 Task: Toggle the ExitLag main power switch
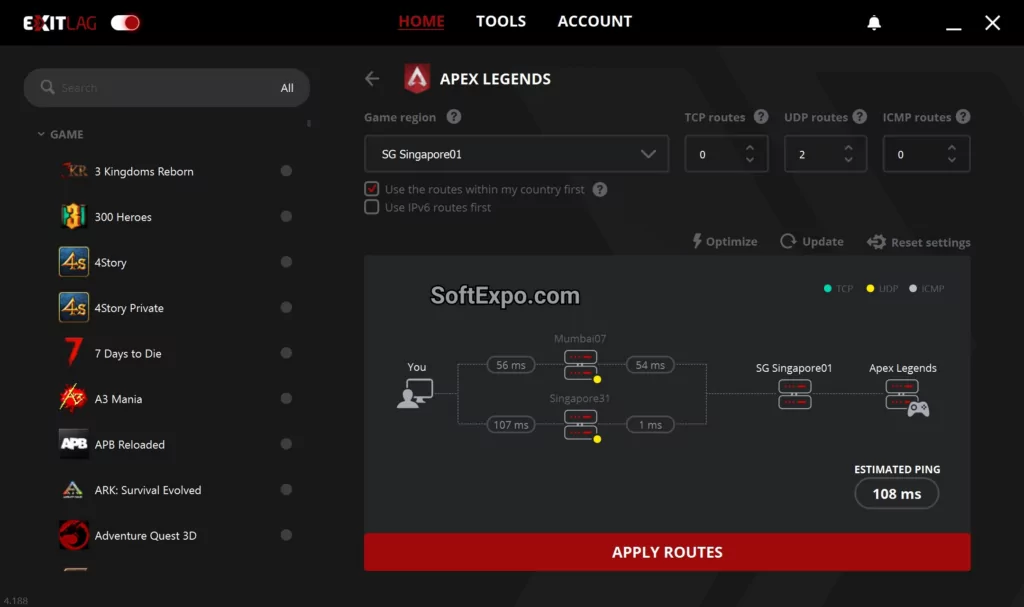[126, 22]
